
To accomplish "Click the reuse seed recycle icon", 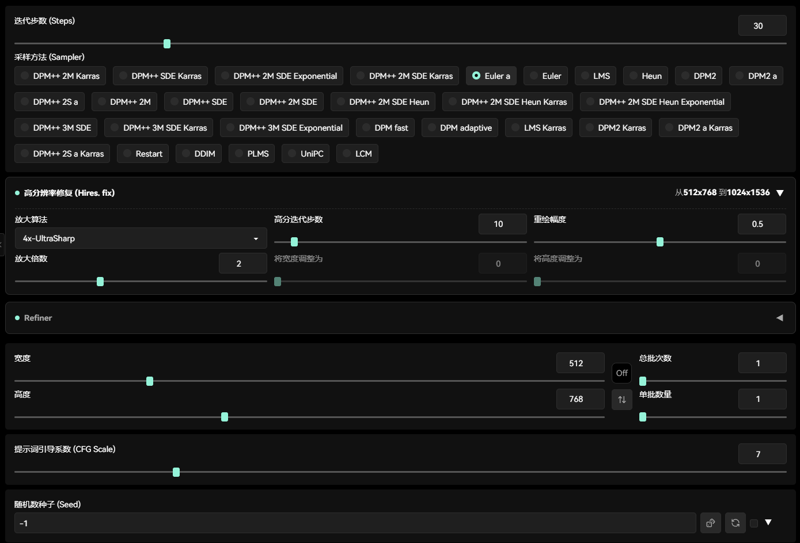I will point(735,523).
